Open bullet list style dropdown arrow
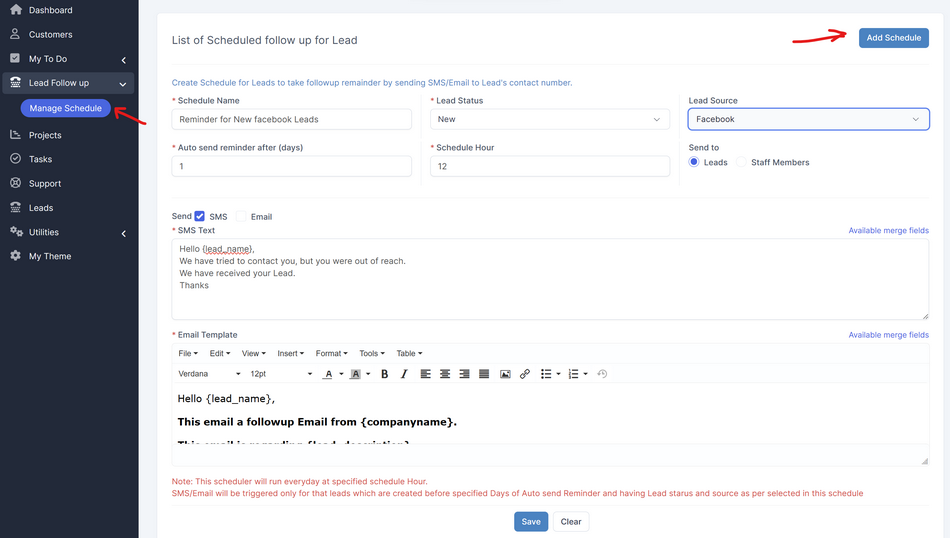950x538 pixels. tap(559, 374)
